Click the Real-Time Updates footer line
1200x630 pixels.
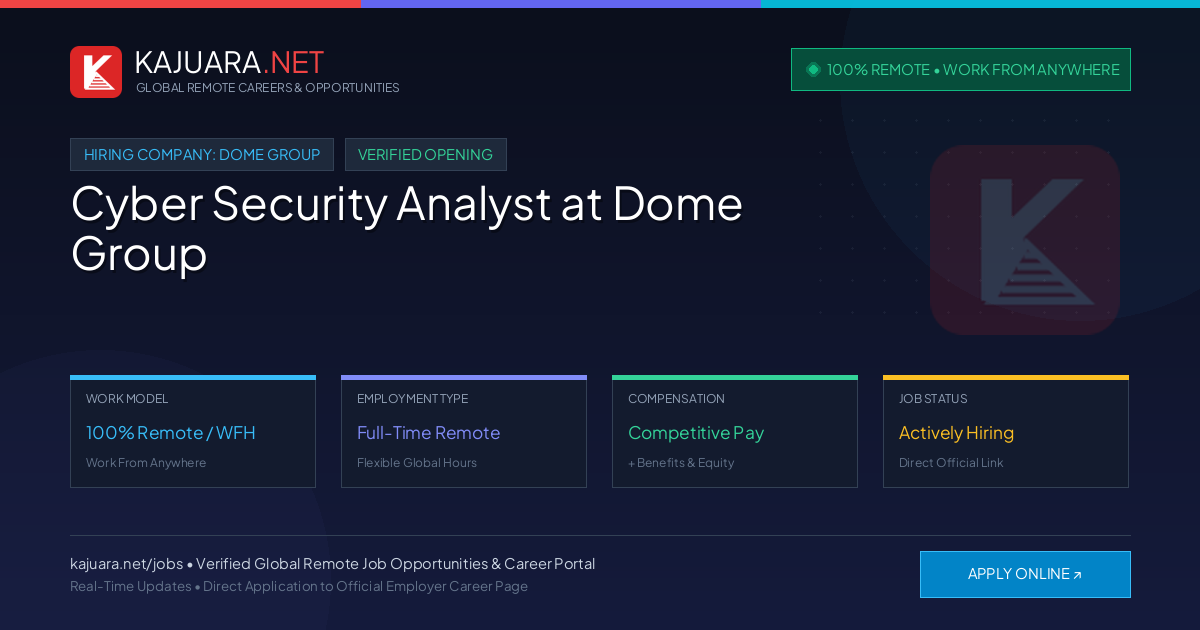299,586
